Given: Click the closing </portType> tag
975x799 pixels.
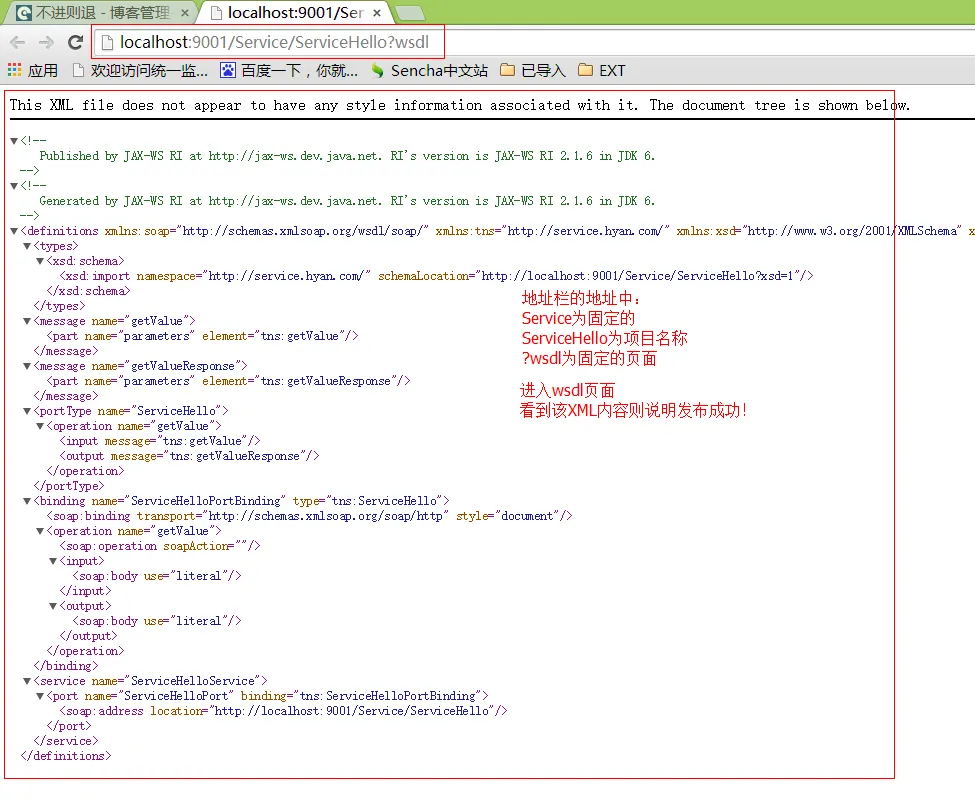Looking at the screenshot, I should pyautogui.click(x=69, y=486).
